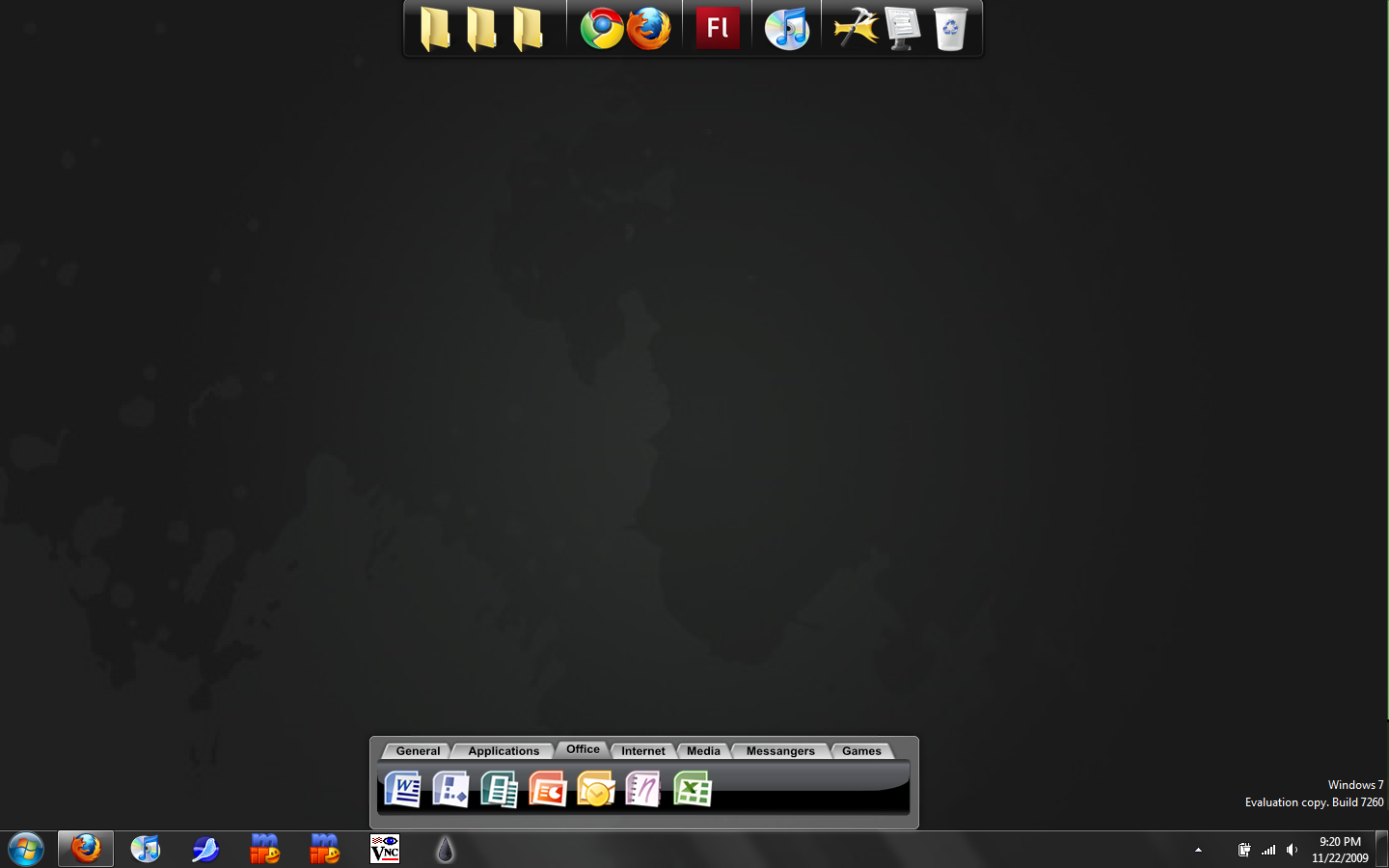This screenshot has width=1389, height=868.
Task: Open VNC viewer from the taskbar
Action: [385, 849]
